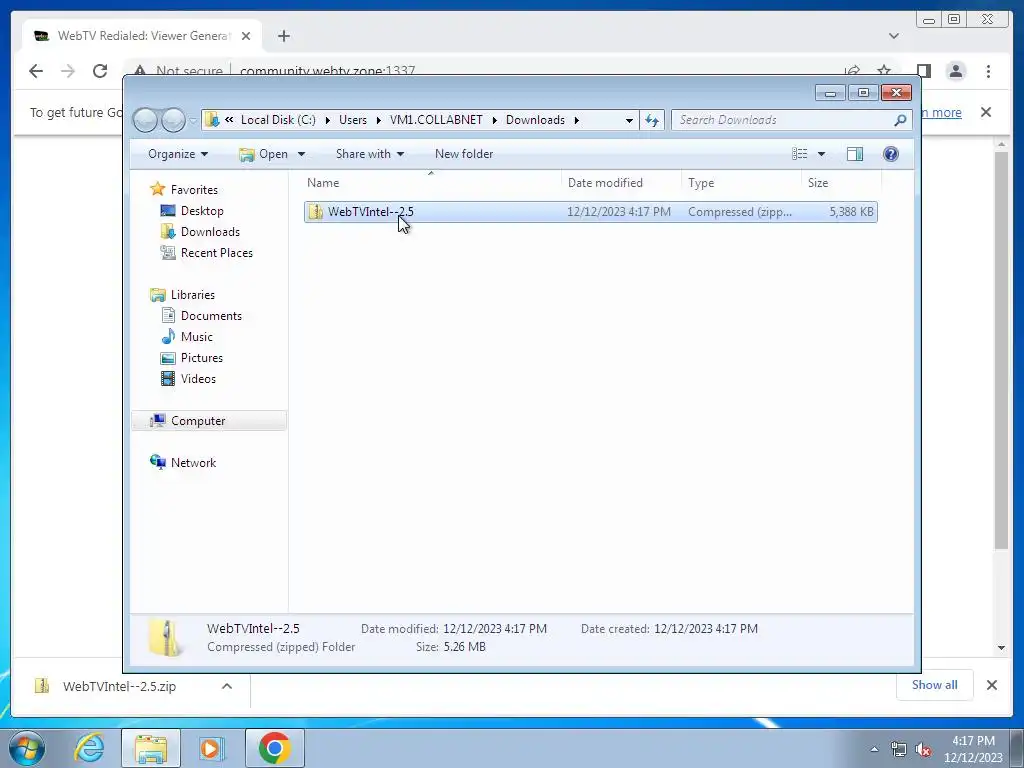Click the zip folder icon in details pane
The image size is (1024, 768).
coord(166,637)
